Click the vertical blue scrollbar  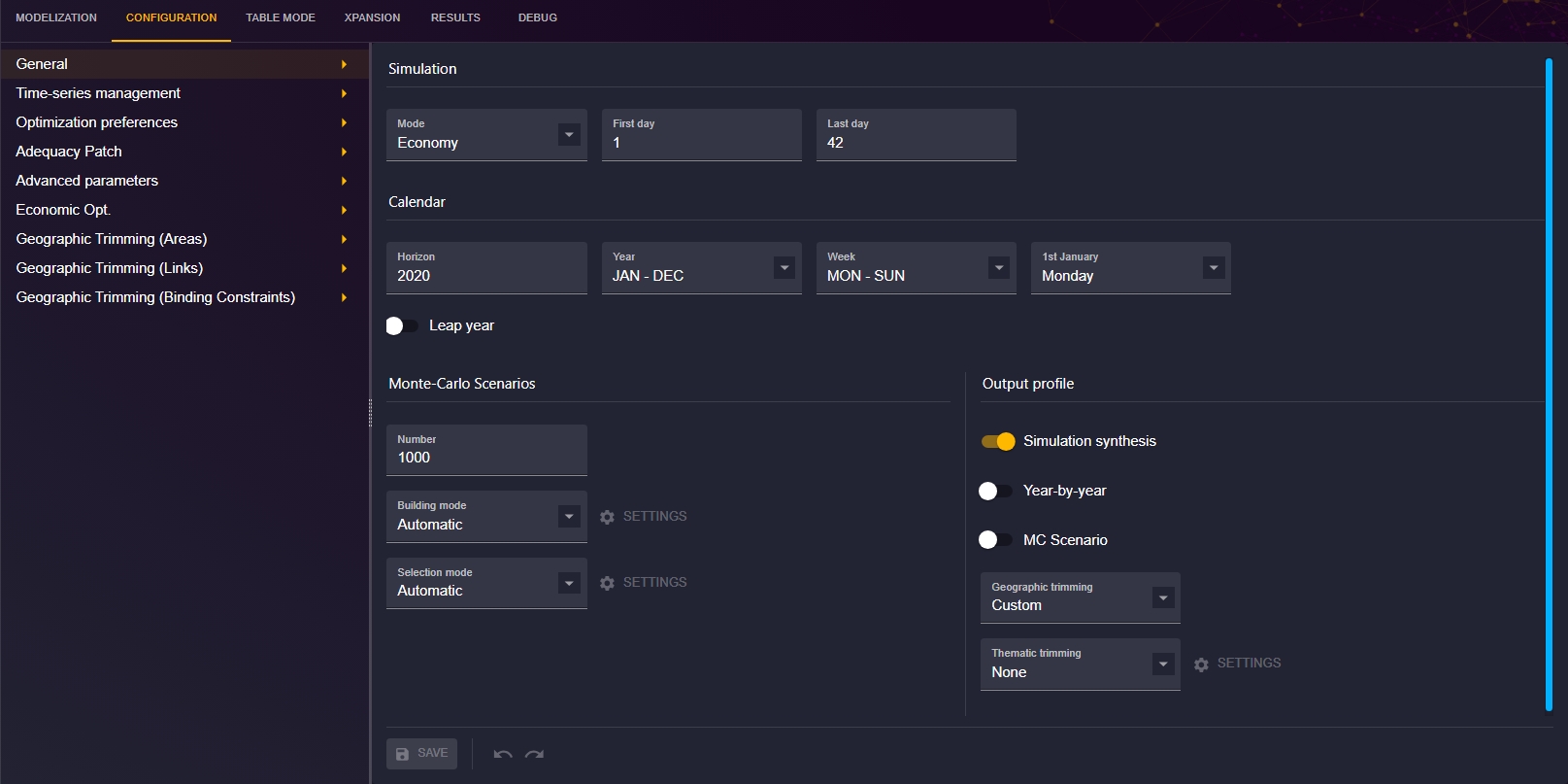coord(1549,385)
